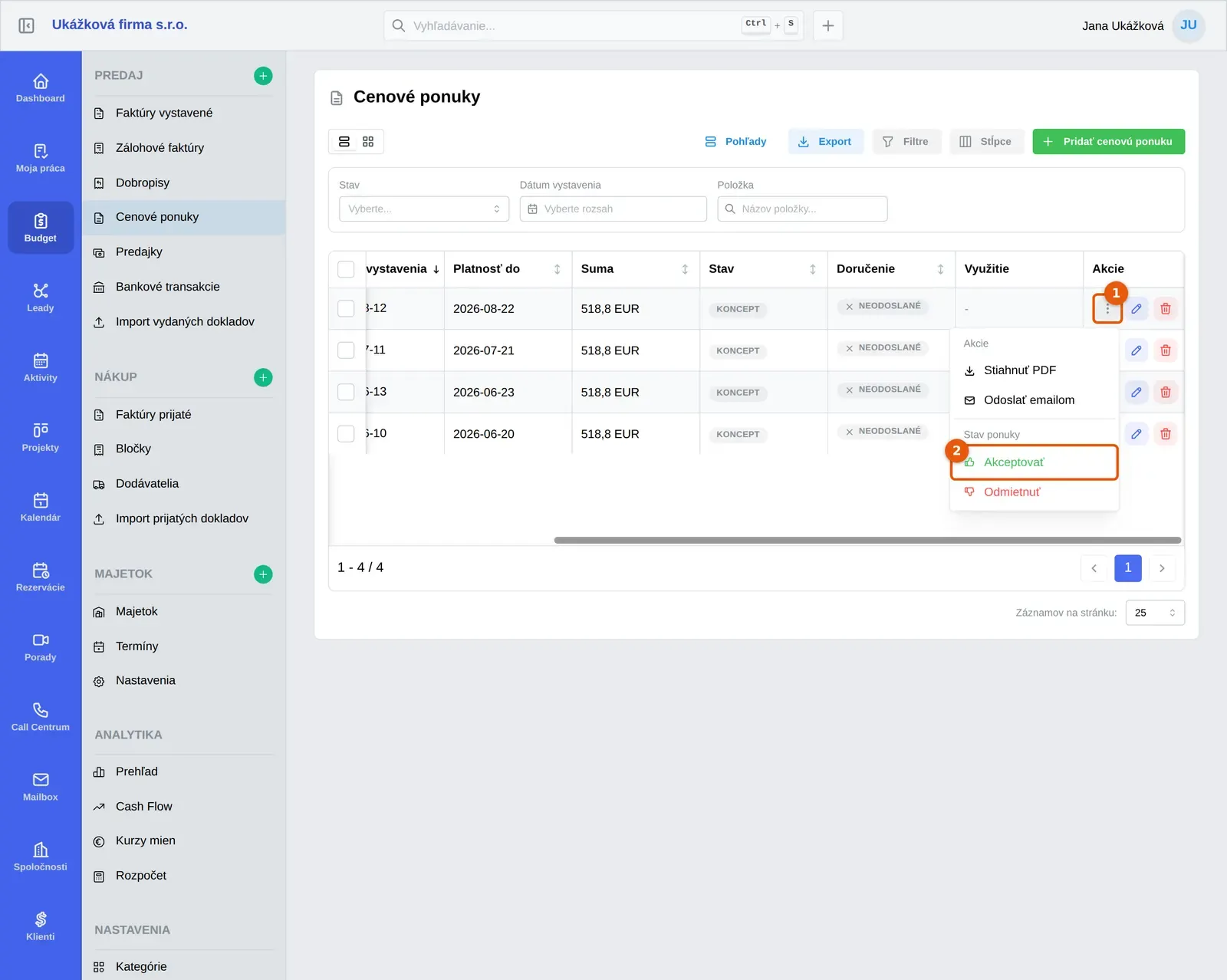Click the Export button
Viewport: 1227px width, 980px height.
pos(825,141)
